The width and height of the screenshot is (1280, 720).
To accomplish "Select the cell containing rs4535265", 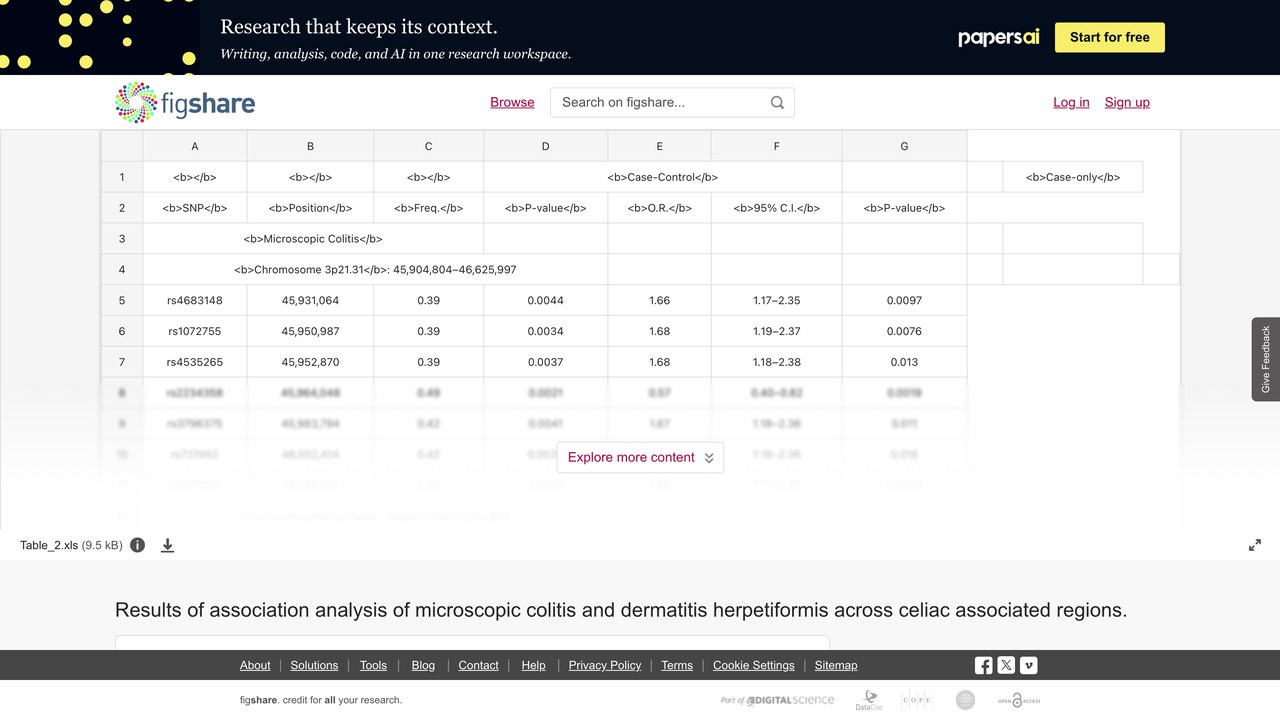I will 195,362.
